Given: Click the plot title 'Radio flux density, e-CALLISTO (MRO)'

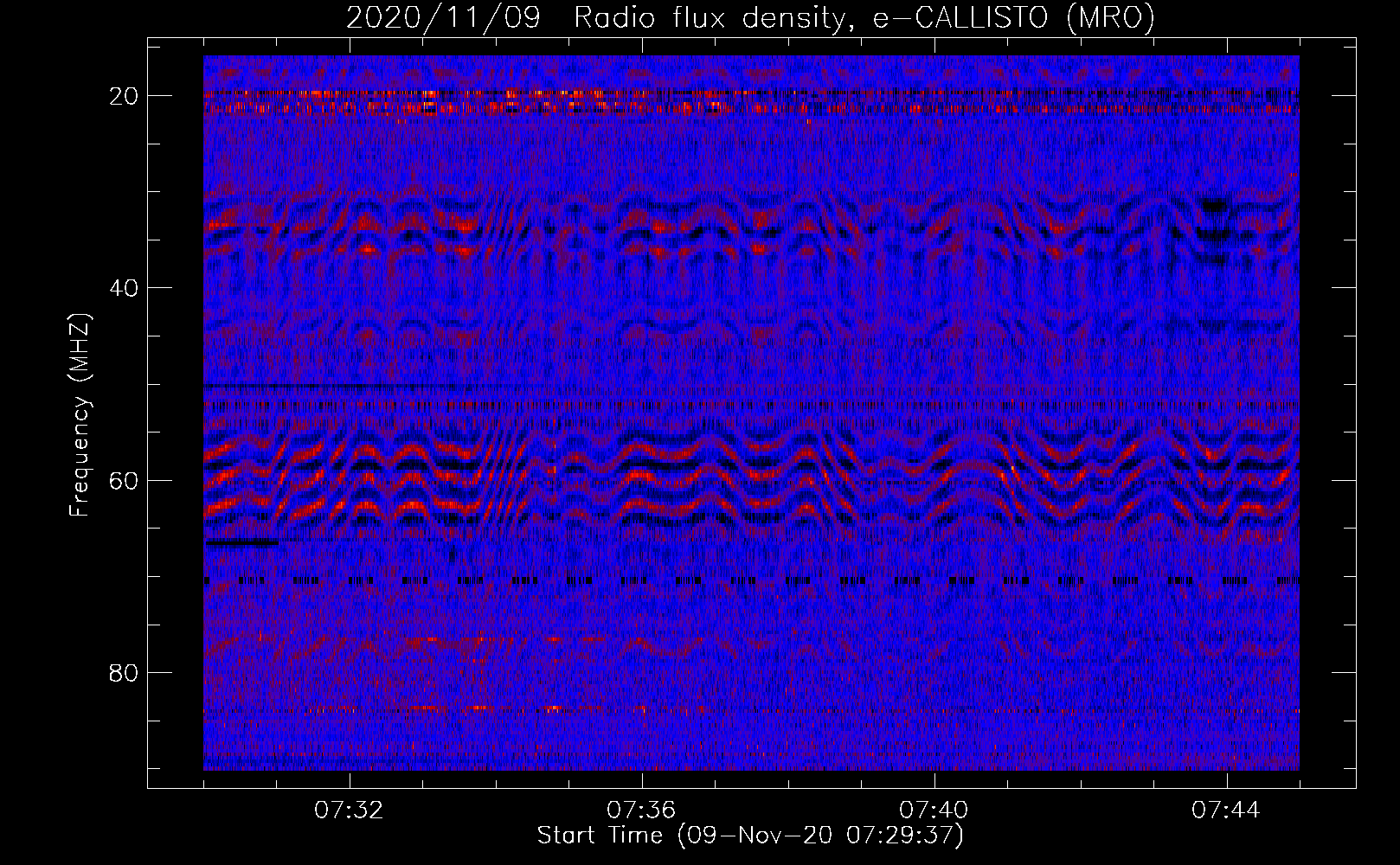Looking at the screenshot, I should 864,17.
